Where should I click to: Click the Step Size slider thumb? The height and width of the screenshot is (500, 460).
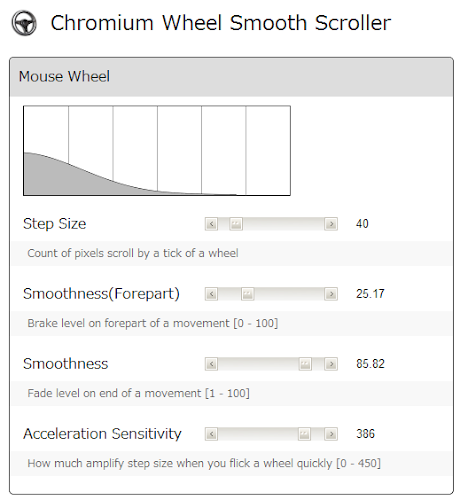point(236,224)
